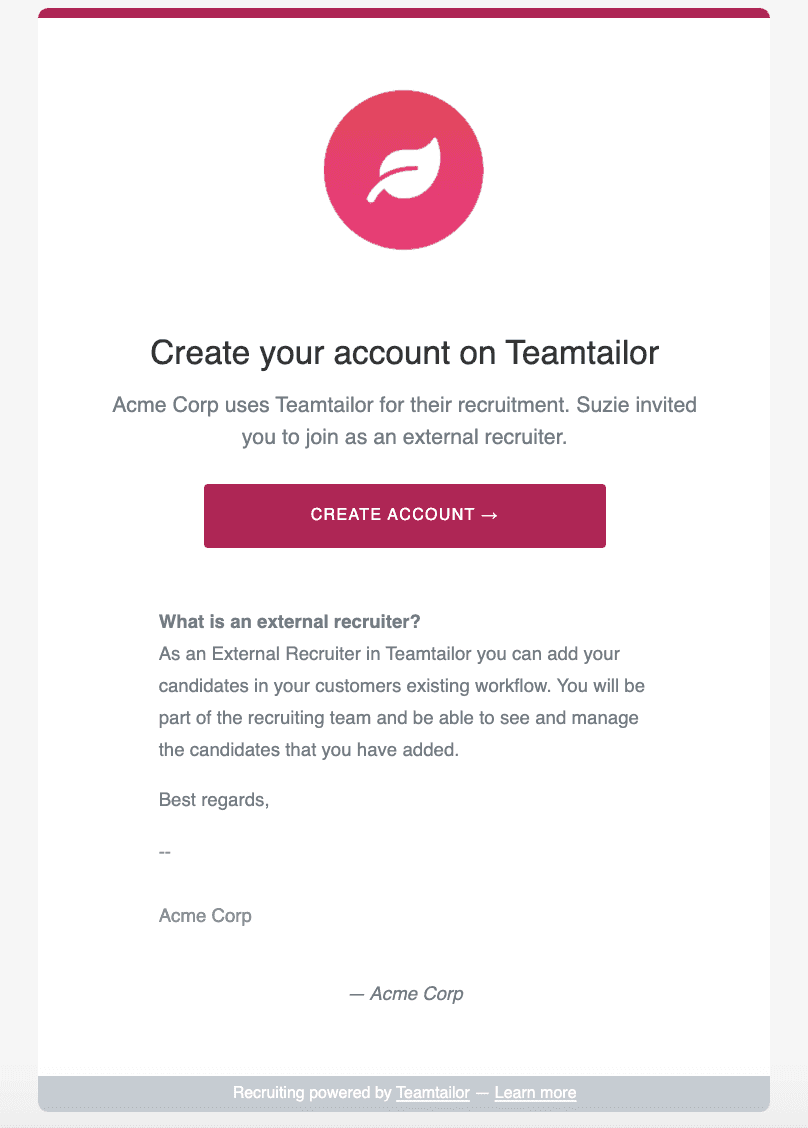808x1128 pixels.
Task: Click the maroon top border of email card
Action: 404,12
